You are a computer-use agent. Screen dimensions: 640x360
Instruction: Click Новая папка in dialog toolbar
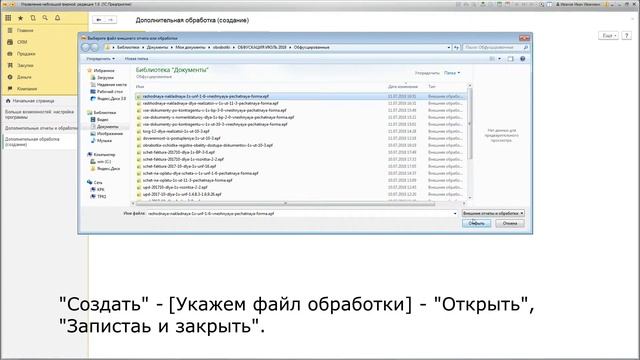[x=136, y=59]
